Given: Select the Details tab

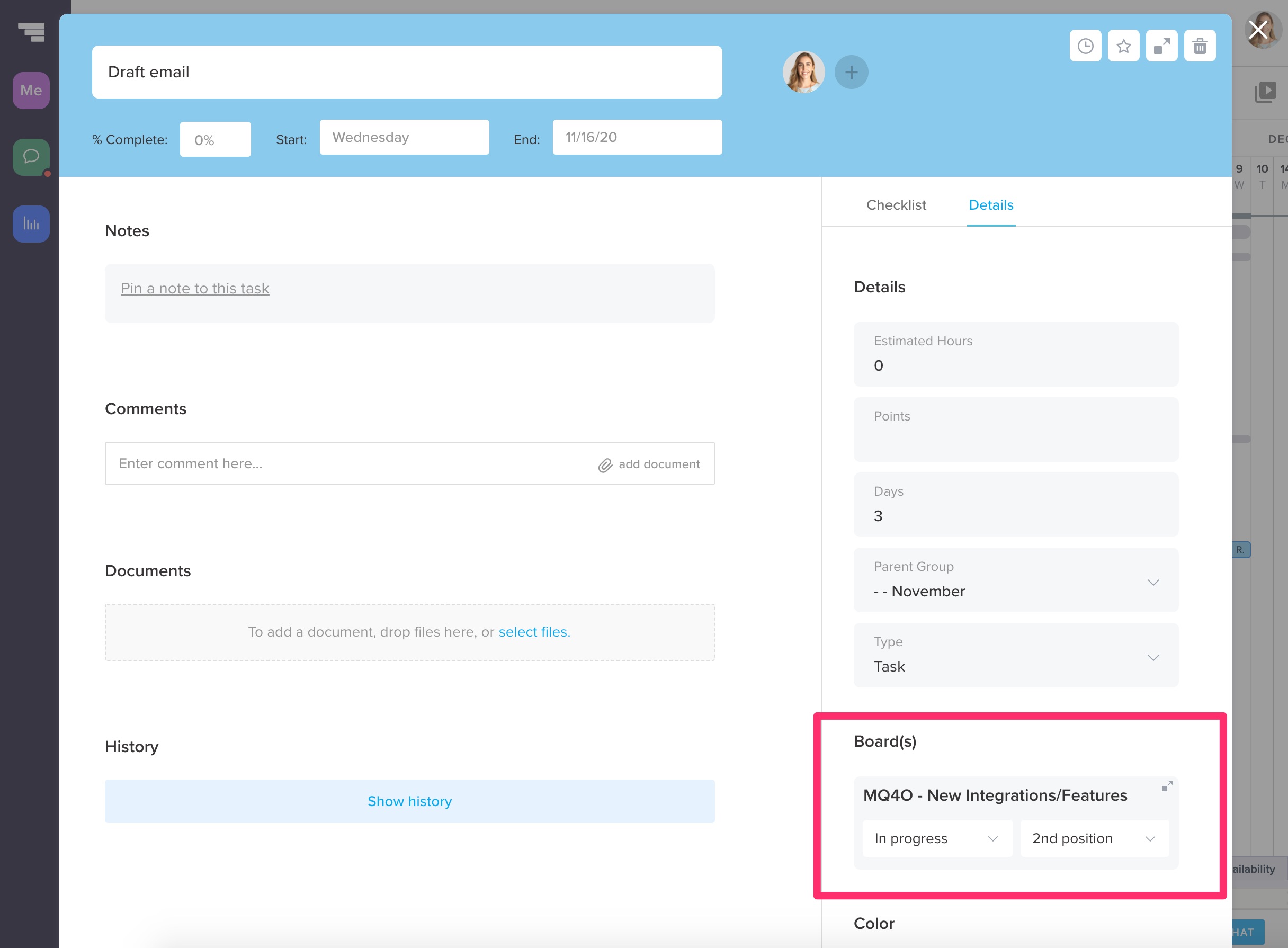Looking at the screenshot, I should point(991,205).
